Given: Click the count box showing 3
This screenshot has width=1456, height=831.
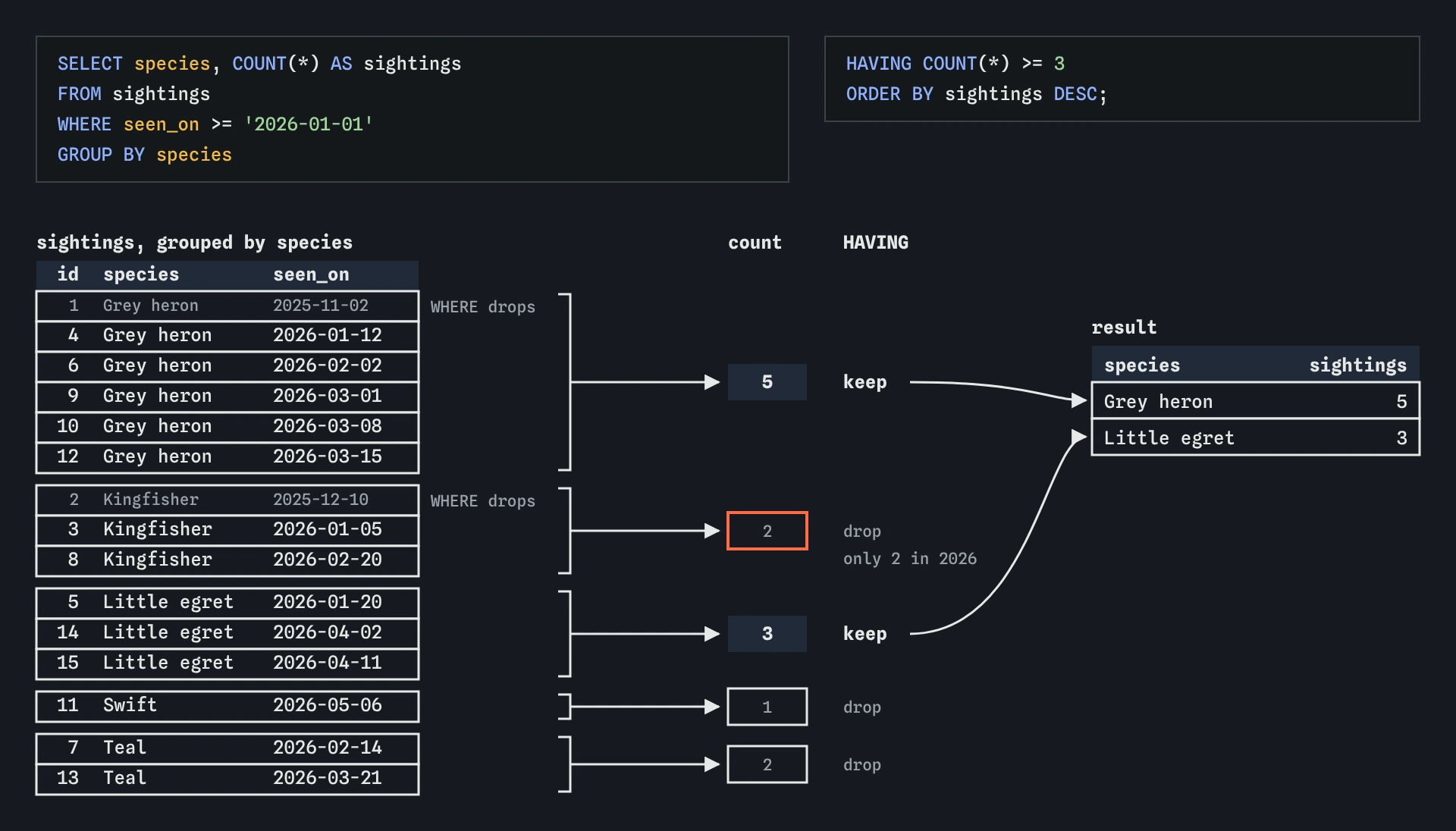Looking at the screenshot, I should (x=767, y=634).
